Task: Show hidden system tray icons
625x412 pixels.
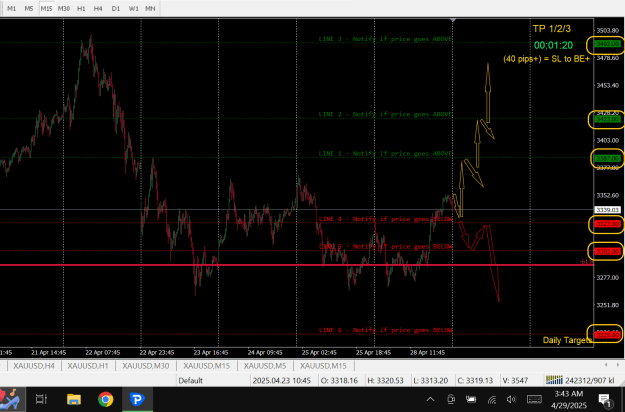Action: point(430,399)
